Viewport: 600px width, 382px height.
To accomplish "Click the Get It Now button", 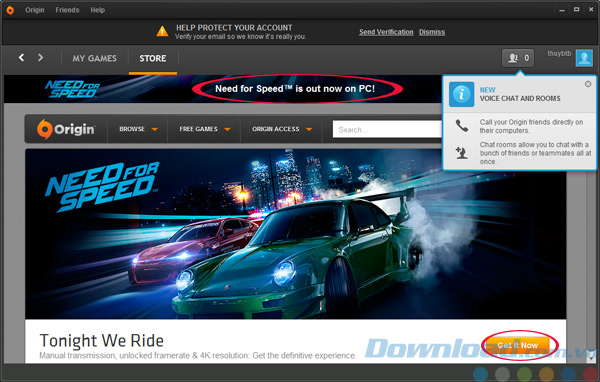I will (x=518, y=345).
